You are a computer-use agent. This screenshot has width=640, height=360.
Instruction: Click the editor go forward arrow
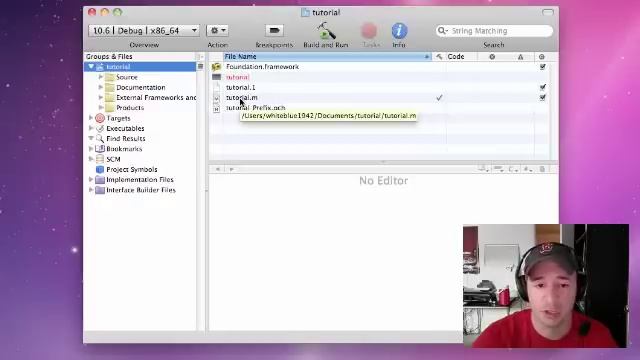tap(231, 169)
